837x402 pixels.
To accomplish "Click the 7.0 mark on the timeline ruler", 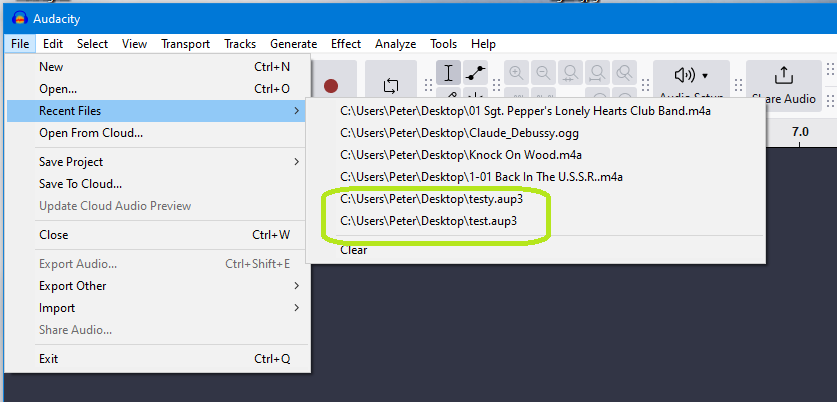I will coord(800,132).
